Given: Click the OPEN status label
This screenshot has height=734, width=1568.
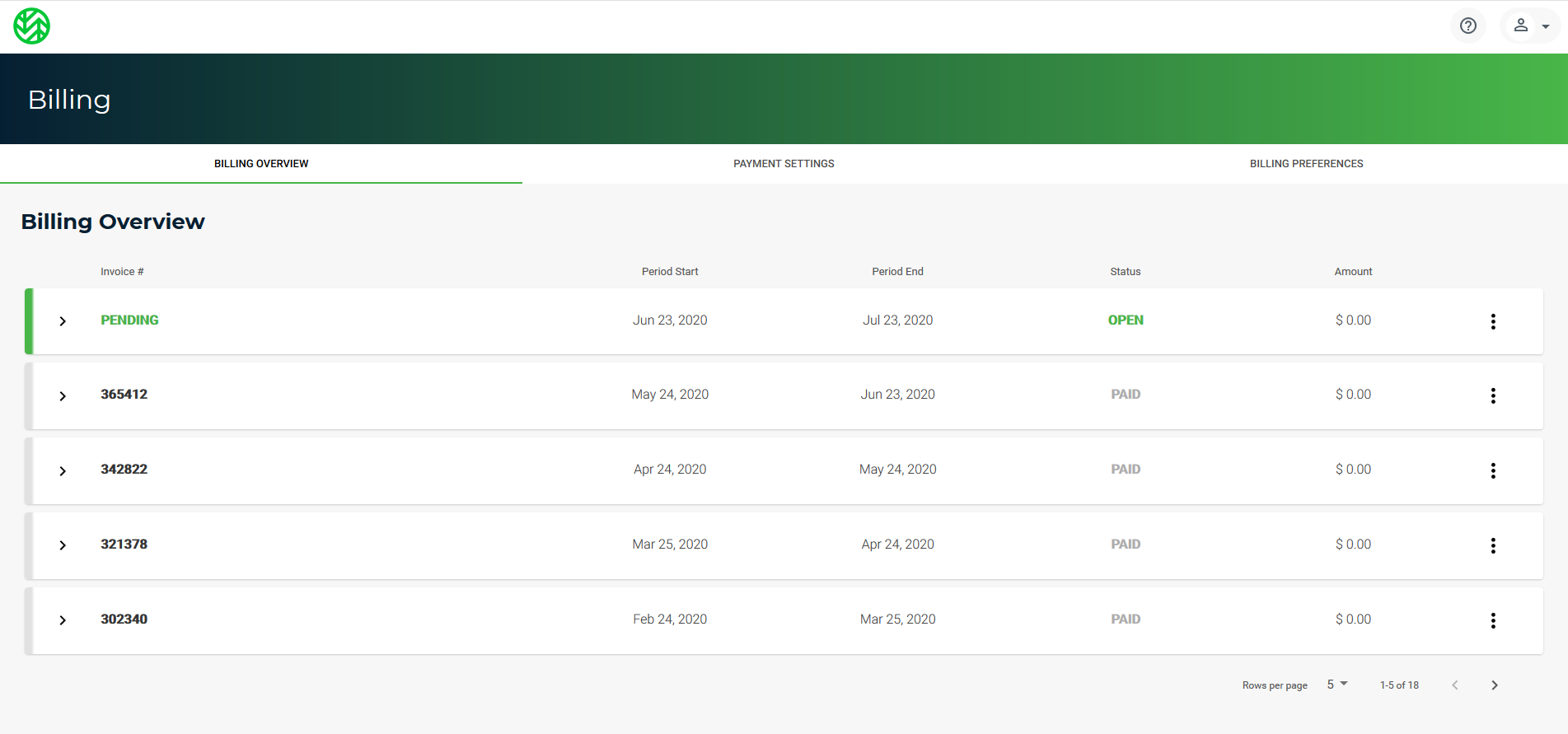Looking at the screenshot, I should pos(1126,320).
